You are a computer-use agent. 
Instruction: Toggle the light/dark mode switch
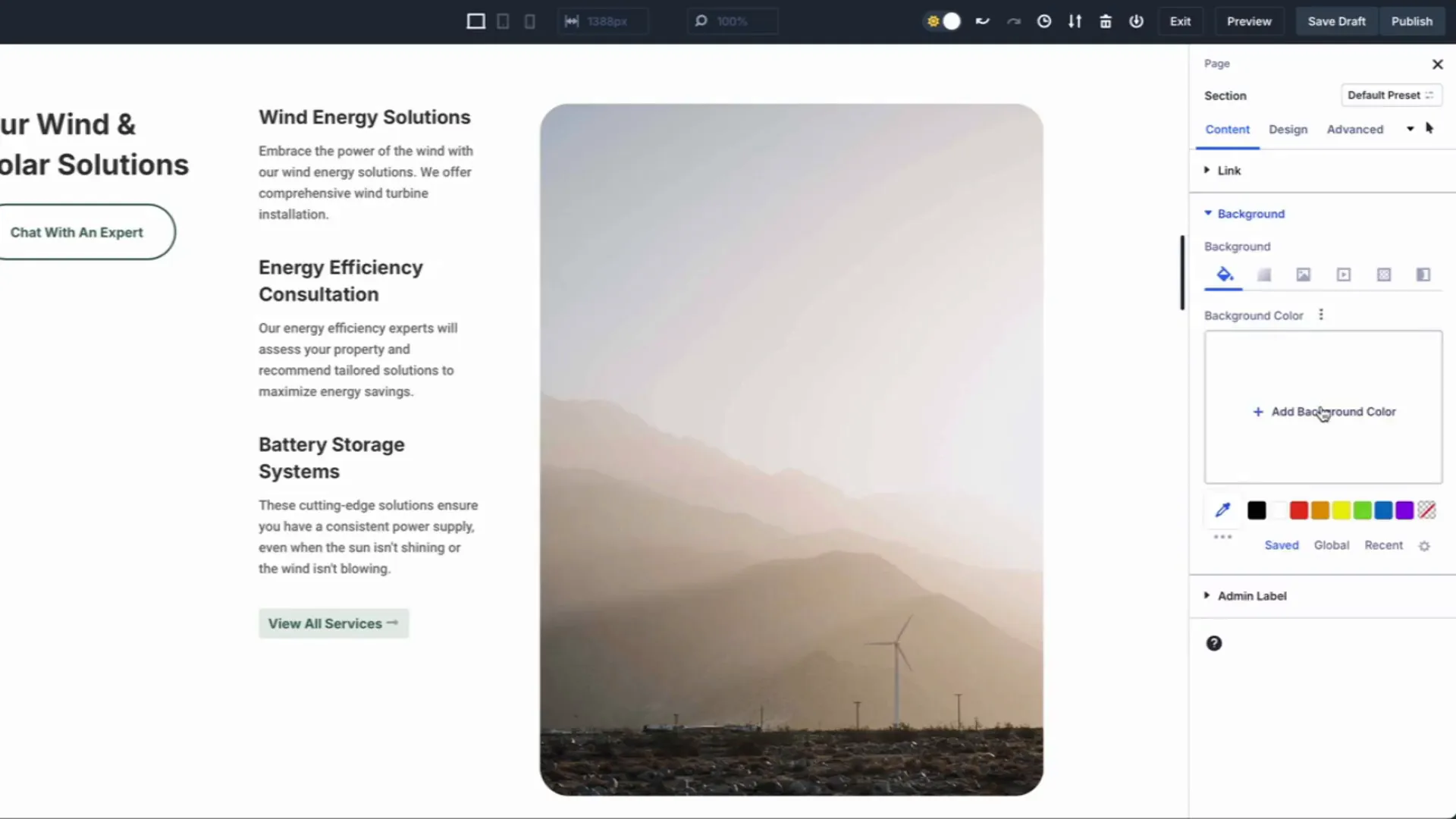(x=943, y=21)
